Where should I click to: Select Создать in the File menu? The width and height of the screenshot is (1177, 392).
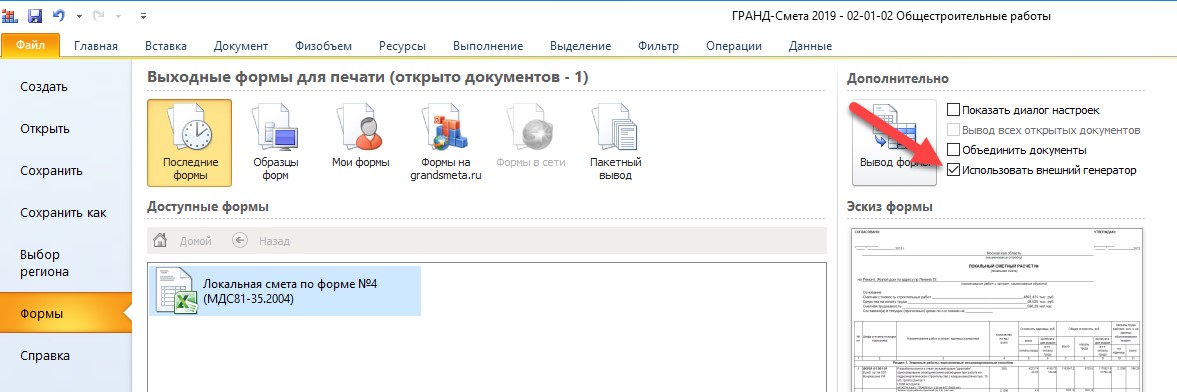[x=65, y=86]
